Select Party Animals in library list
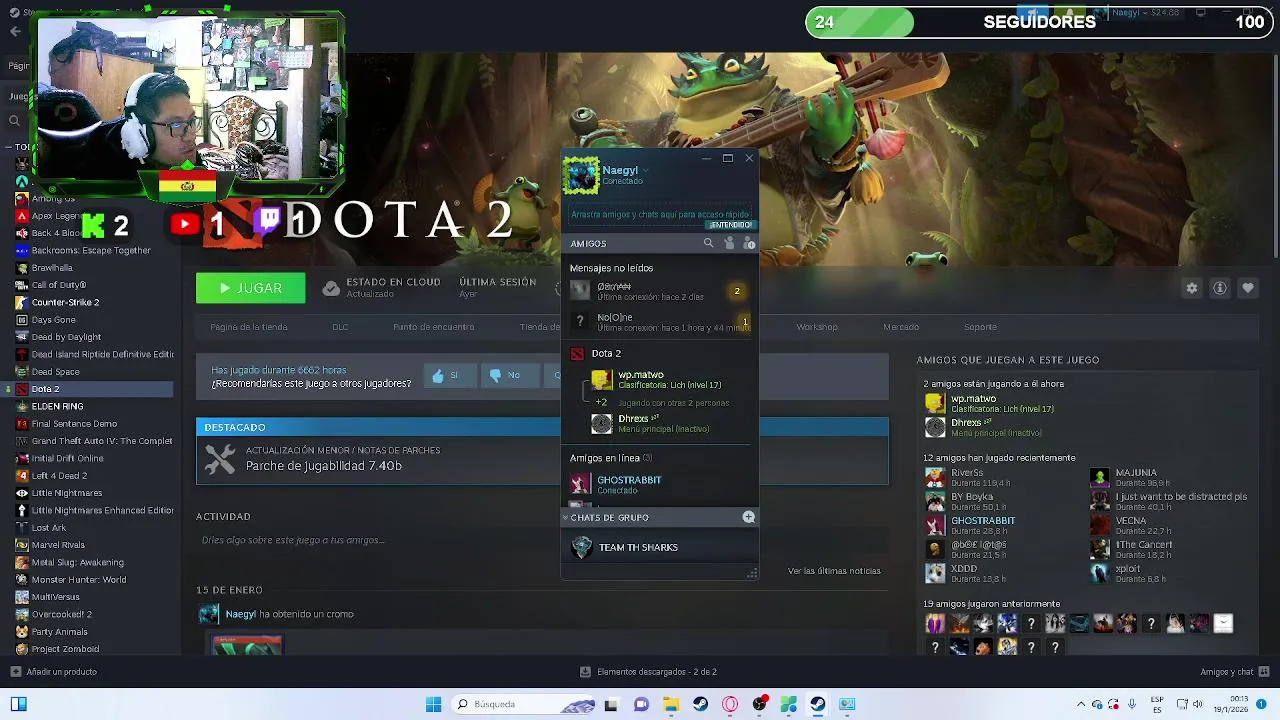Screen dimensions: 1280x720 (x=90, y=632)
